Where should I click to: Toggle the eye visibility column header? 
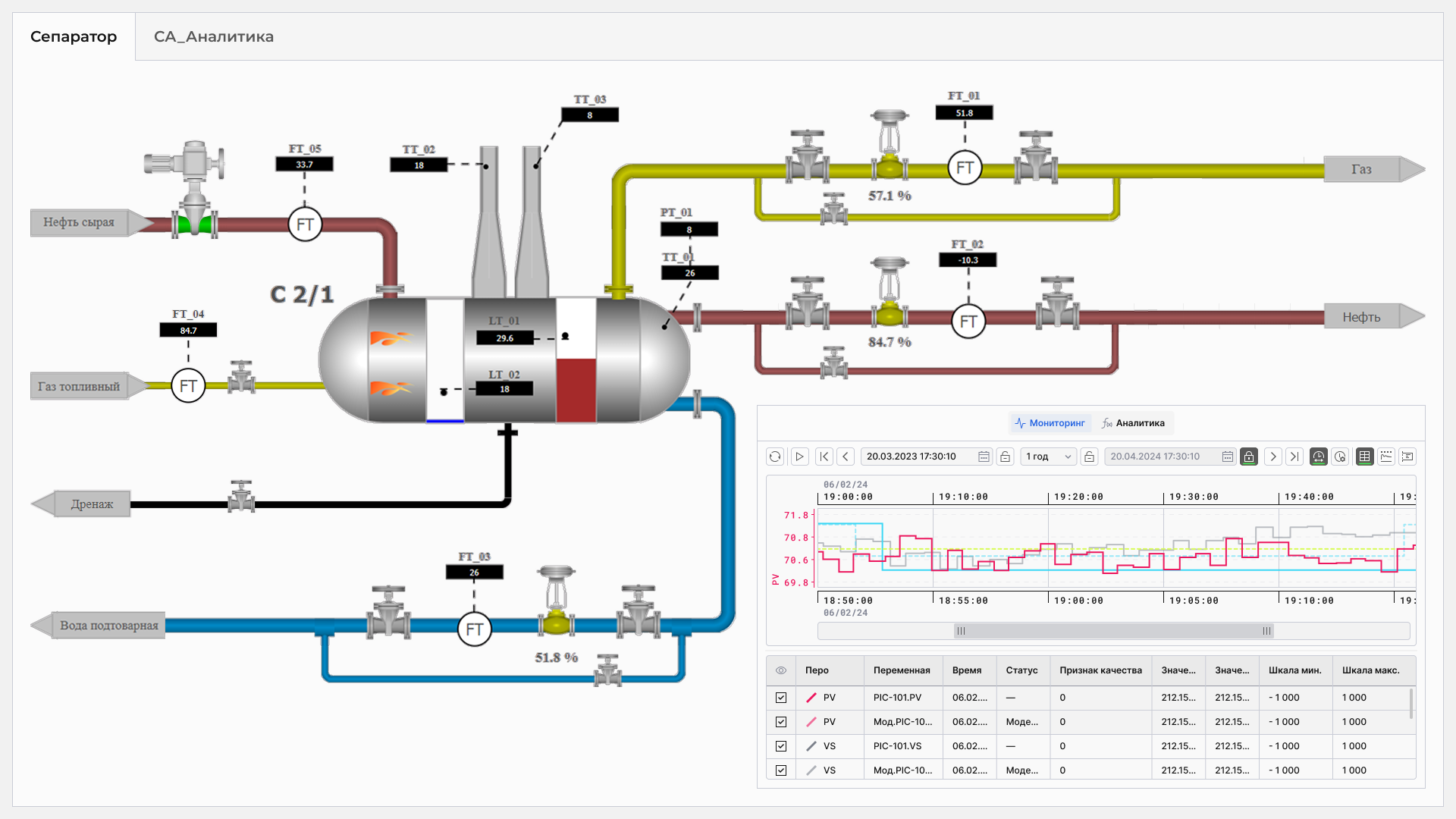coord(781,670)
